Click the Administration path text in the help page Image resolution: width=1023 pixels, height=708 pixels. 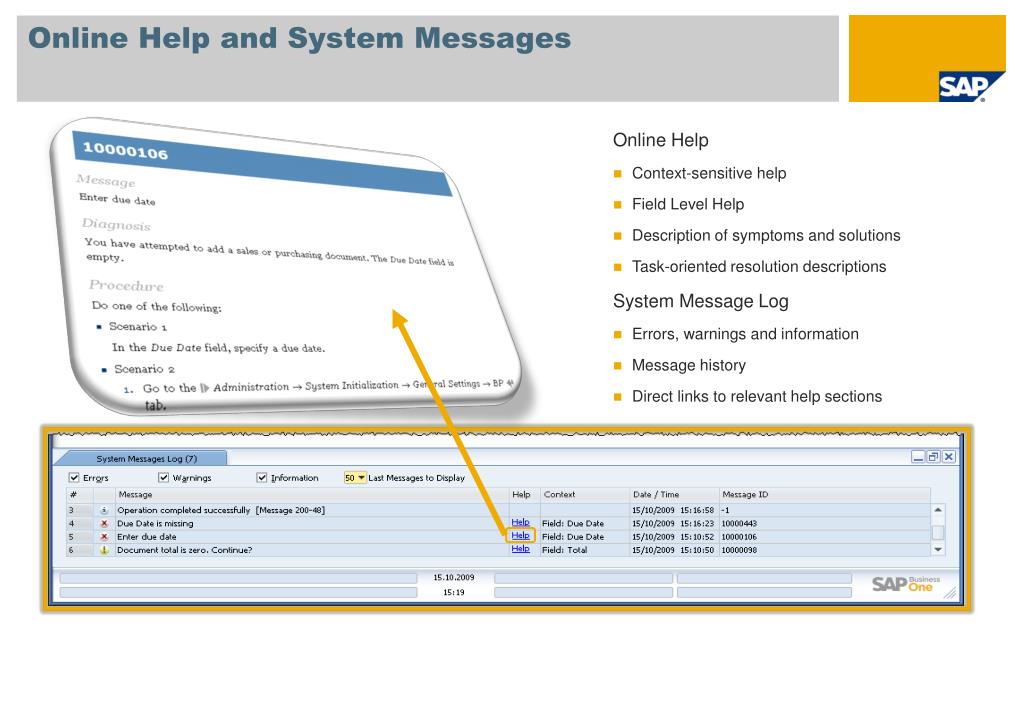coord(251,387)
